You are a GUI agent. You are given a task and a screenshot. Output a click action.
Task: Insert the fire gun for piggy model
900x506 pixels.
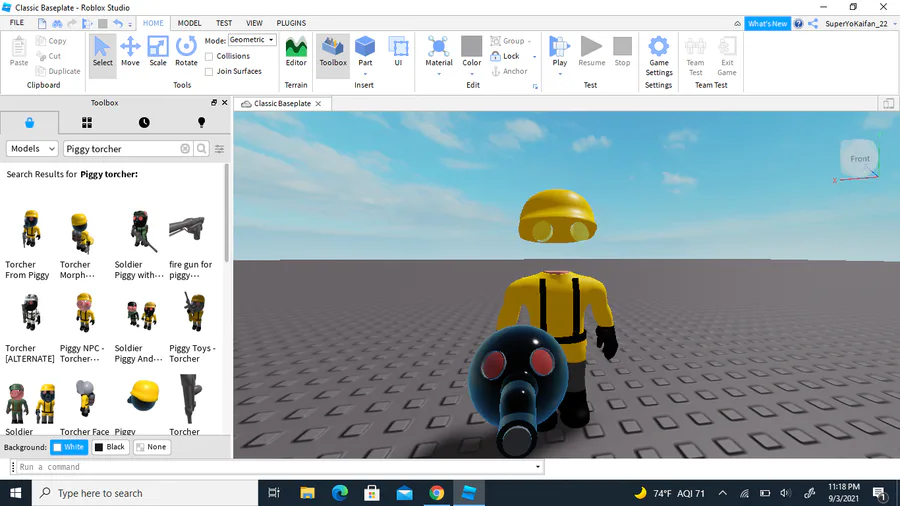[x=191, y=244]
